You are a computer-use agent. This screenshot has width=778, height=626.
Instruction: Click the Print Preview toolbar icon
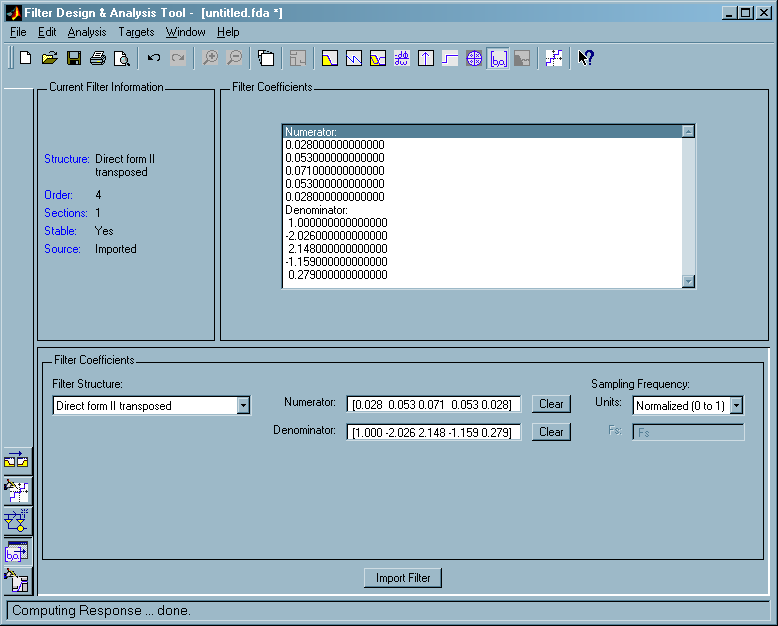[122, 58]
